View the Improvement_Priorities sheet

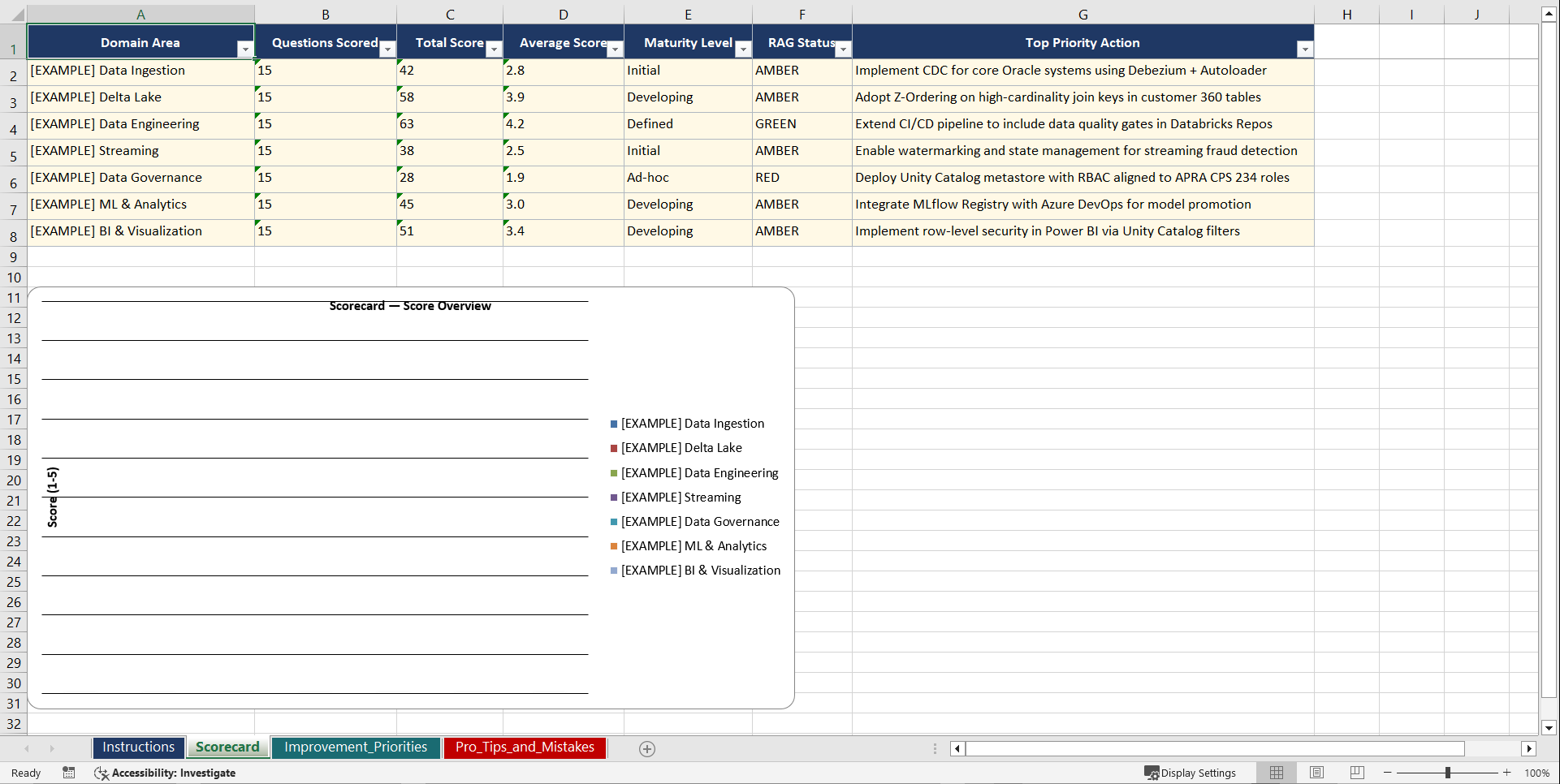point(356,747)
